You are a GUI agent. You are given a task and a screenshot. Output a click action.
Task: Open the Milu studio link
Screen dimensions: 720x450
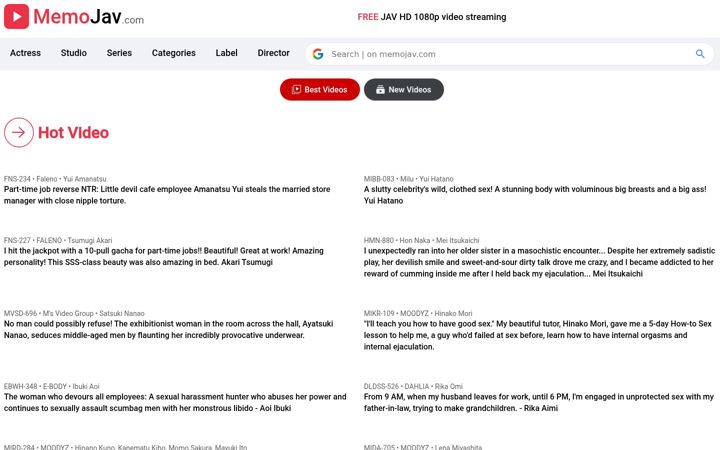point(407,179)
